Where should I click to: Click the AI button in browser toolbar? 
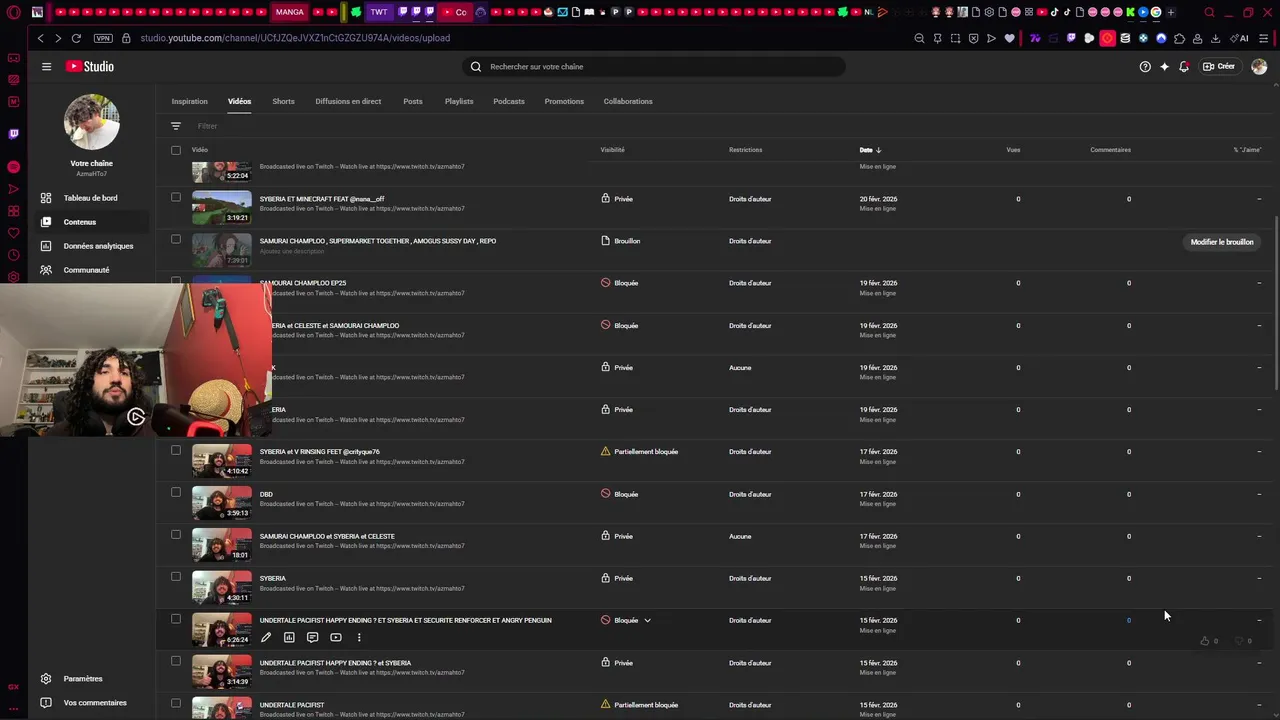1240,38
